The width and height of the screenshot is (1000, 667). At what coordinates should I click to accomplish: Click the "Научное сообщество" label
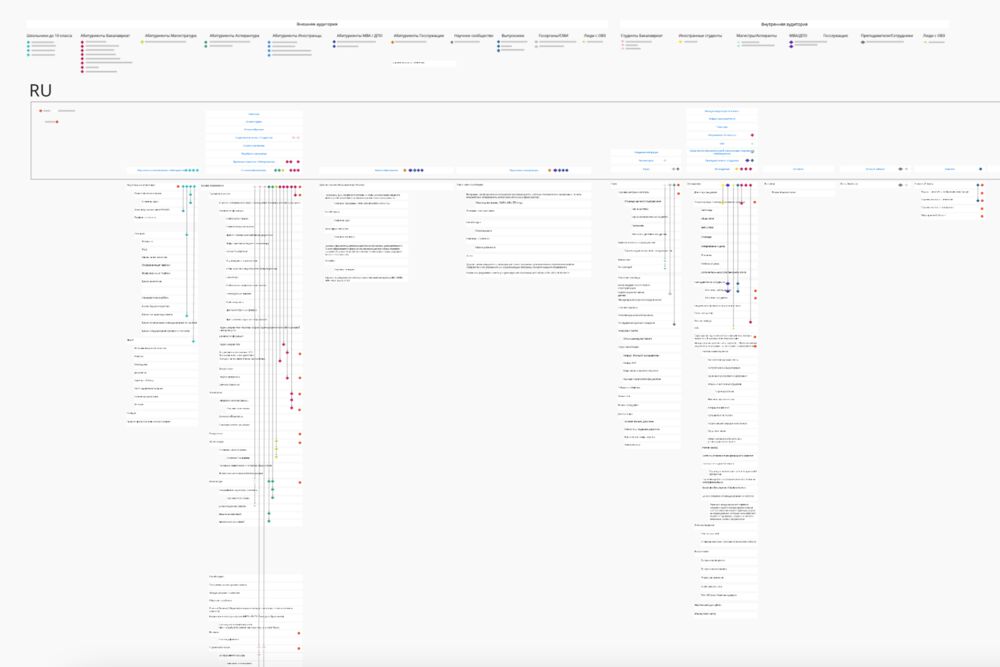(x=472, y=35)
